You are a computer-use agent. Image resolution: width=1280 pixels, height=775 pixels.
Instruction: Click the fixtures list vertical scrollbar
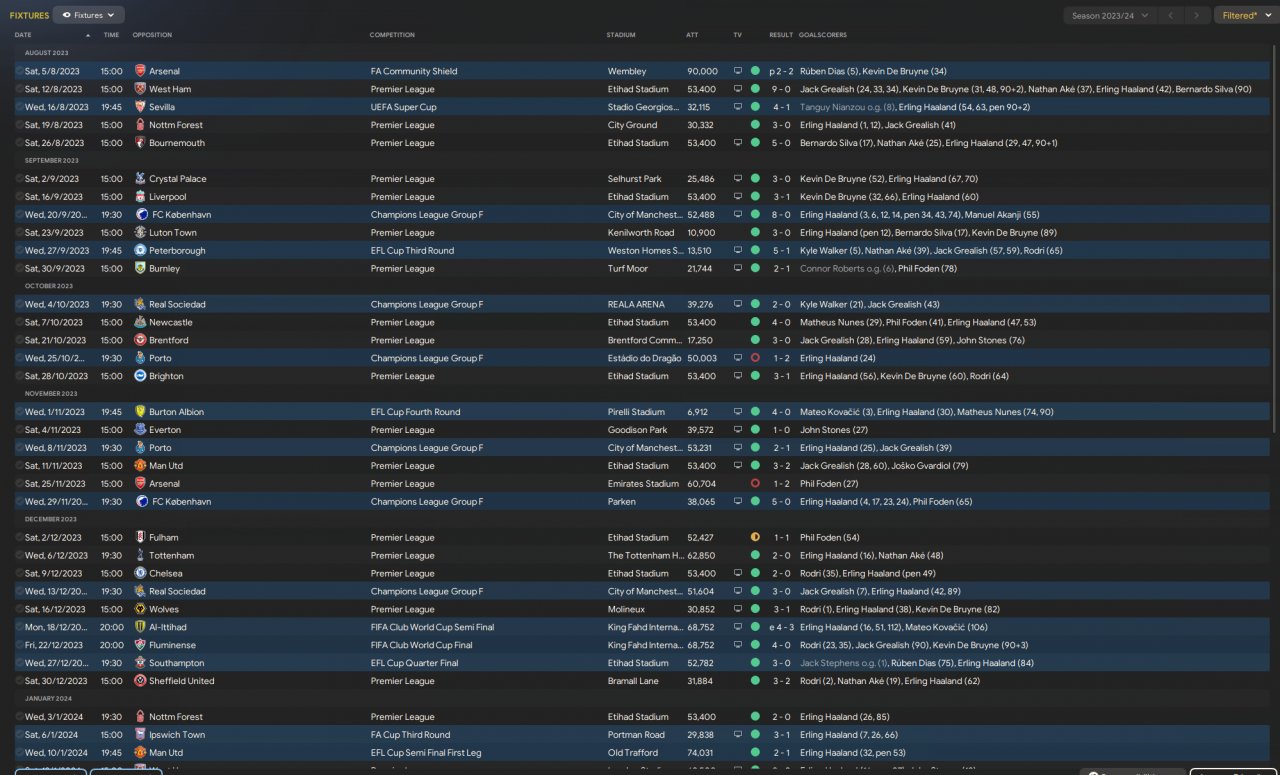point(1274,240)
